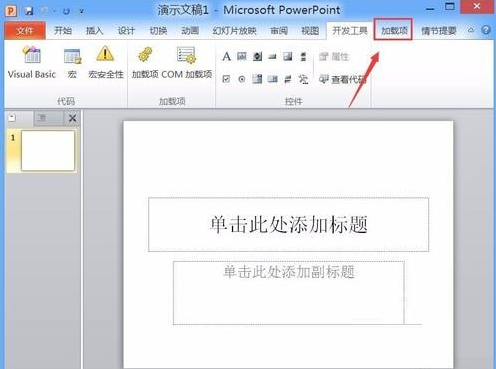Click the PowerPoint application icon
The width and height of the screenshot is (496, 369).
point(11,11)
